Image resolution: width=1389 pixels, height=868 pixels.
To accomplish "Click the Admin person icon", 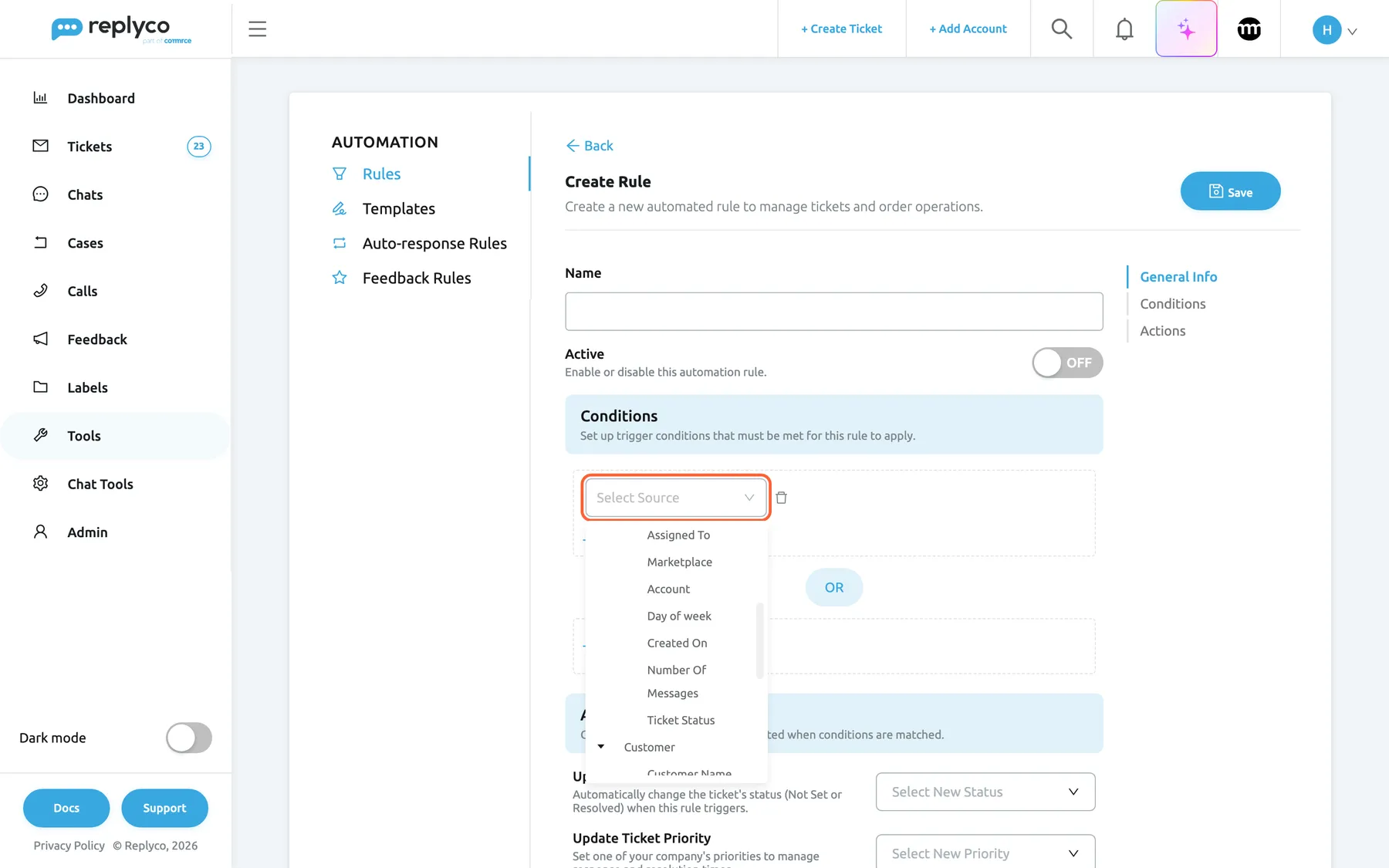I will (40, 532).
